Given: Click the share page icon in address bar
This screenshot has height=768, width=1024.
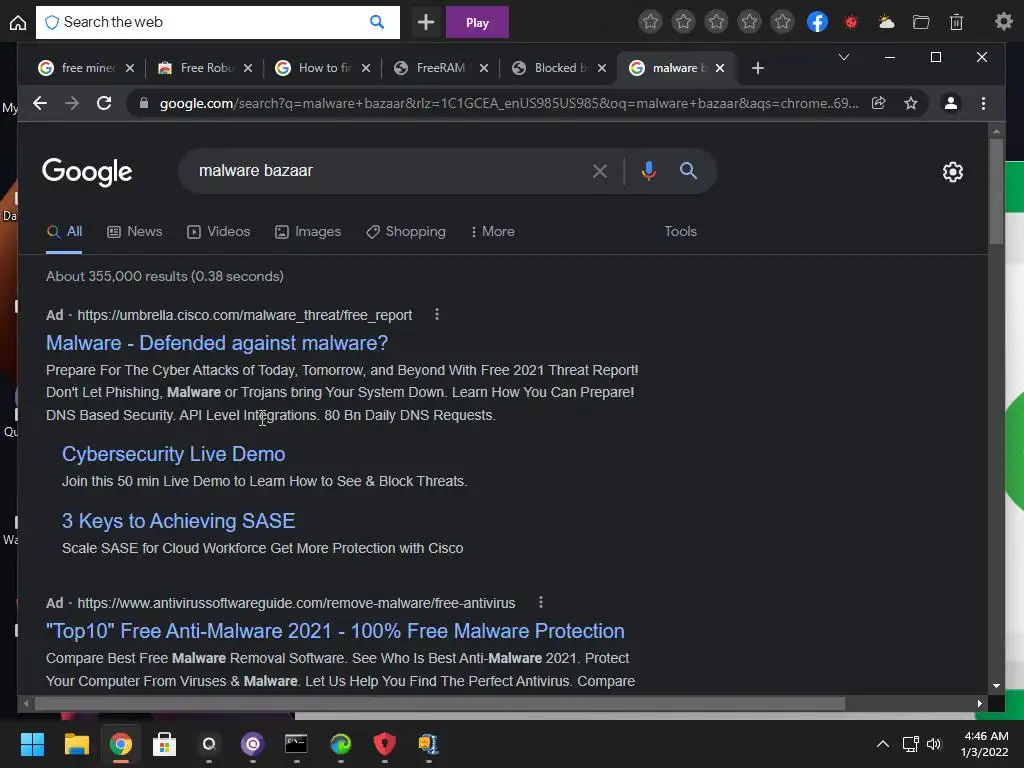Looking at the screenshot, I should [878, 103].
